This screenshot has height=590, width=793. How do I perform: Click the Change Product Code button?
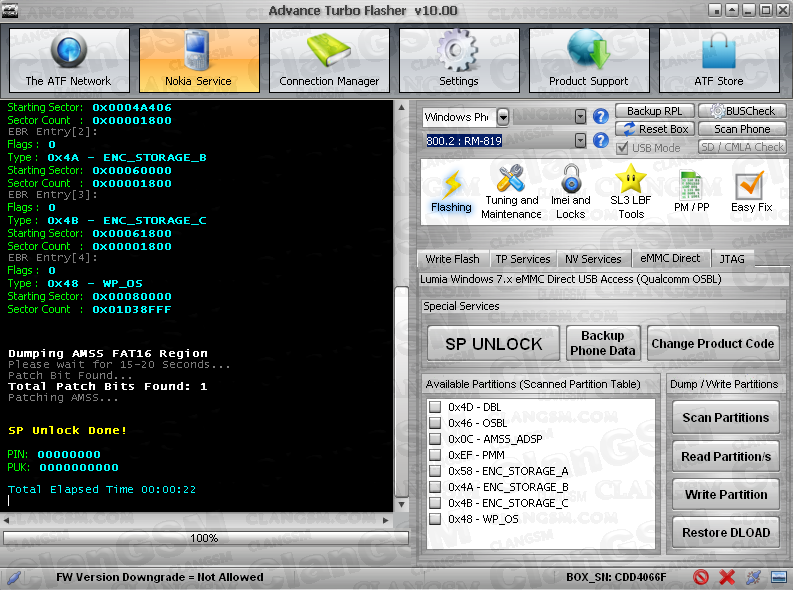point(713,344)
